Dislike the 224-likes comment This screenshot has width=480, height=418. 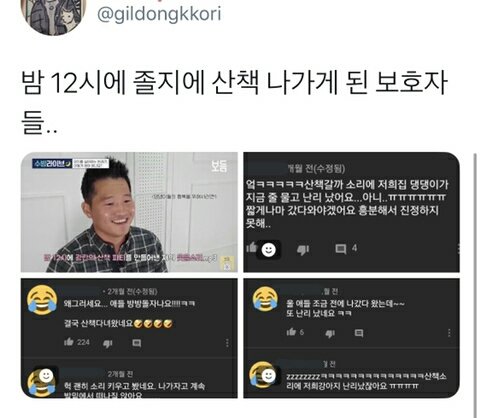click(x=107, y=343)
